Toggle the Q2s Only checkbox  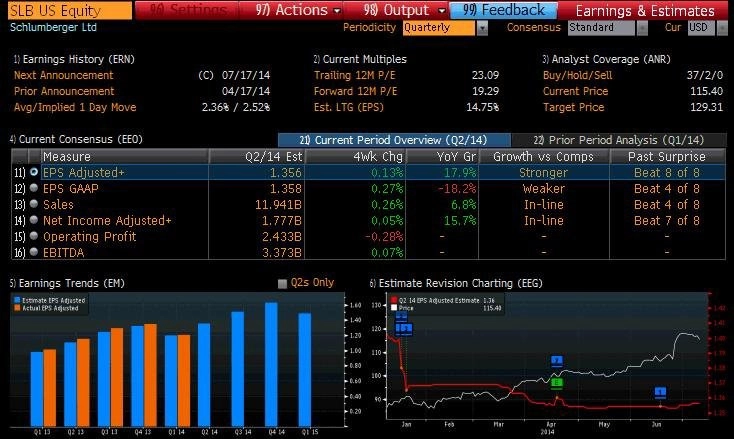pyautogui.click(x=282, y=284)
